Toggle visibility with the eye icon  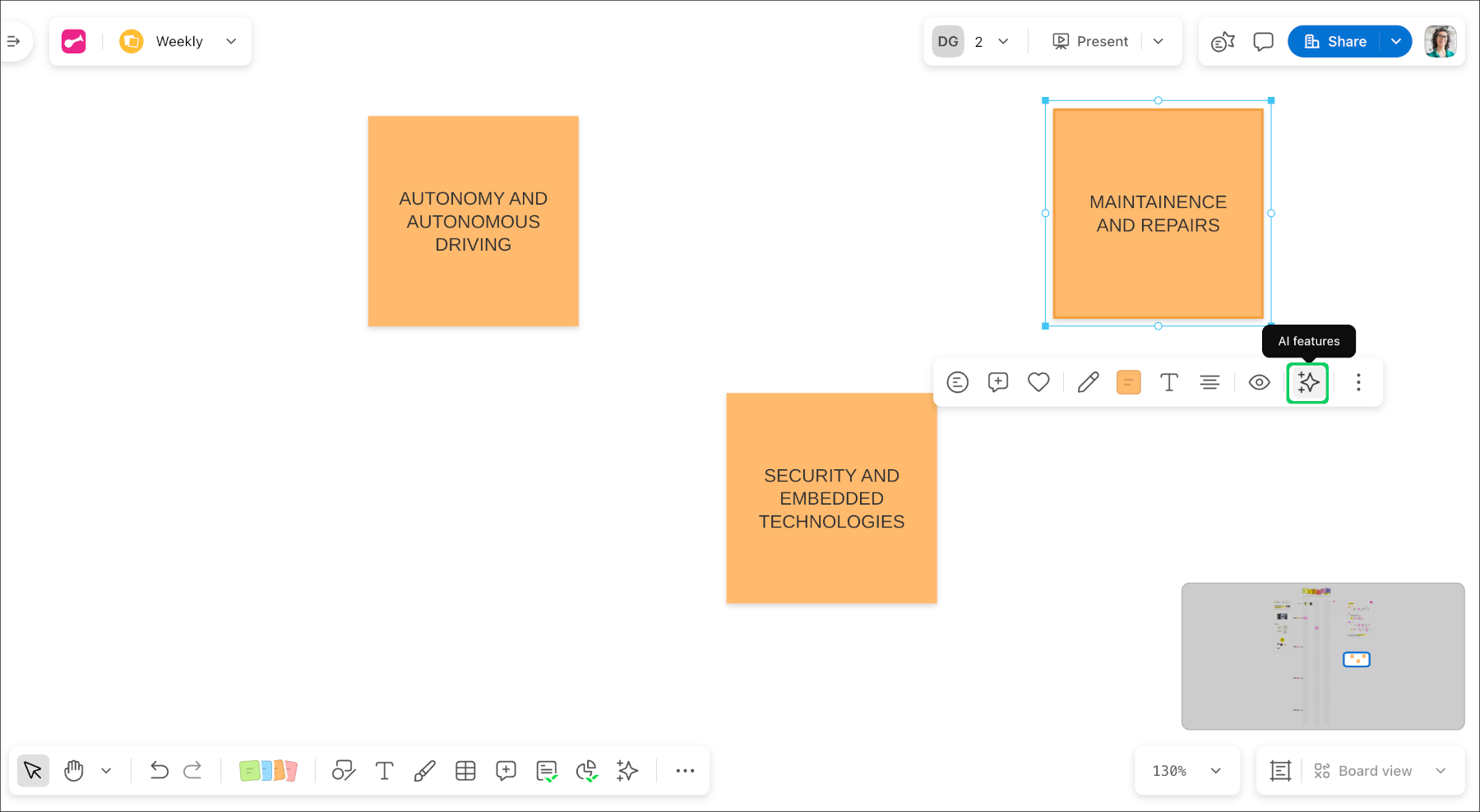tap(1259, 382)
